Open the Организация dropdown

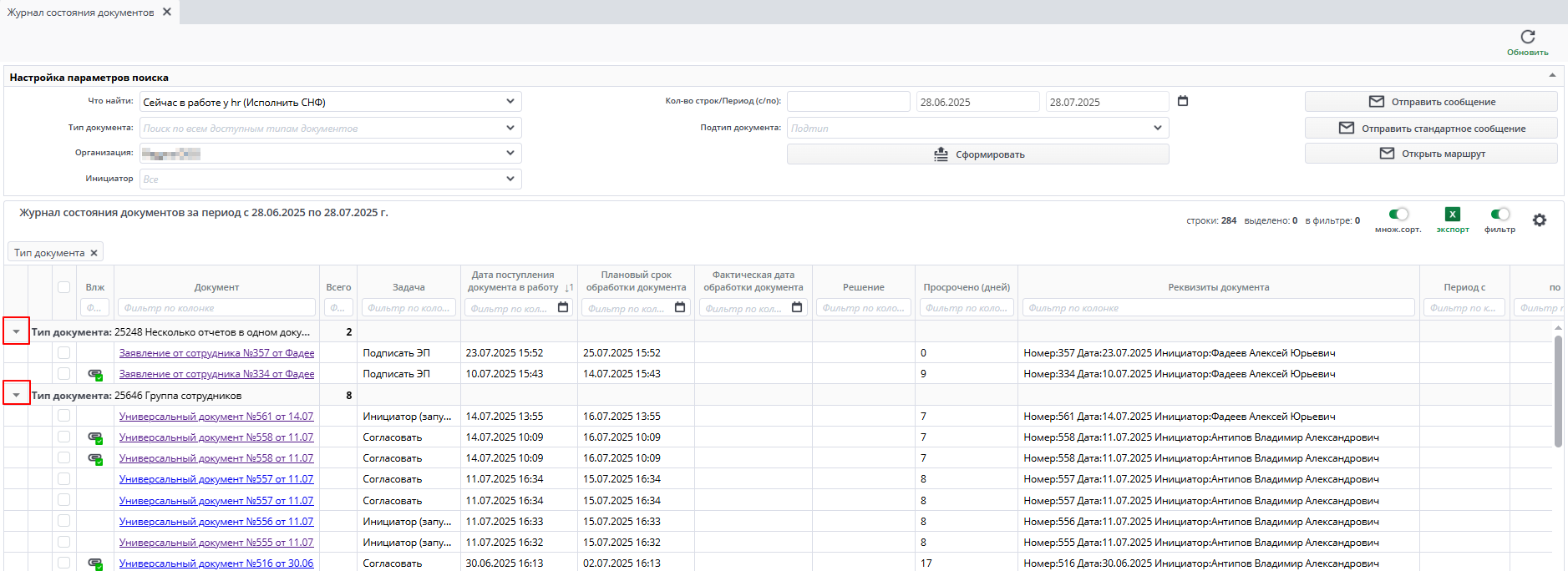pos(510,154)
